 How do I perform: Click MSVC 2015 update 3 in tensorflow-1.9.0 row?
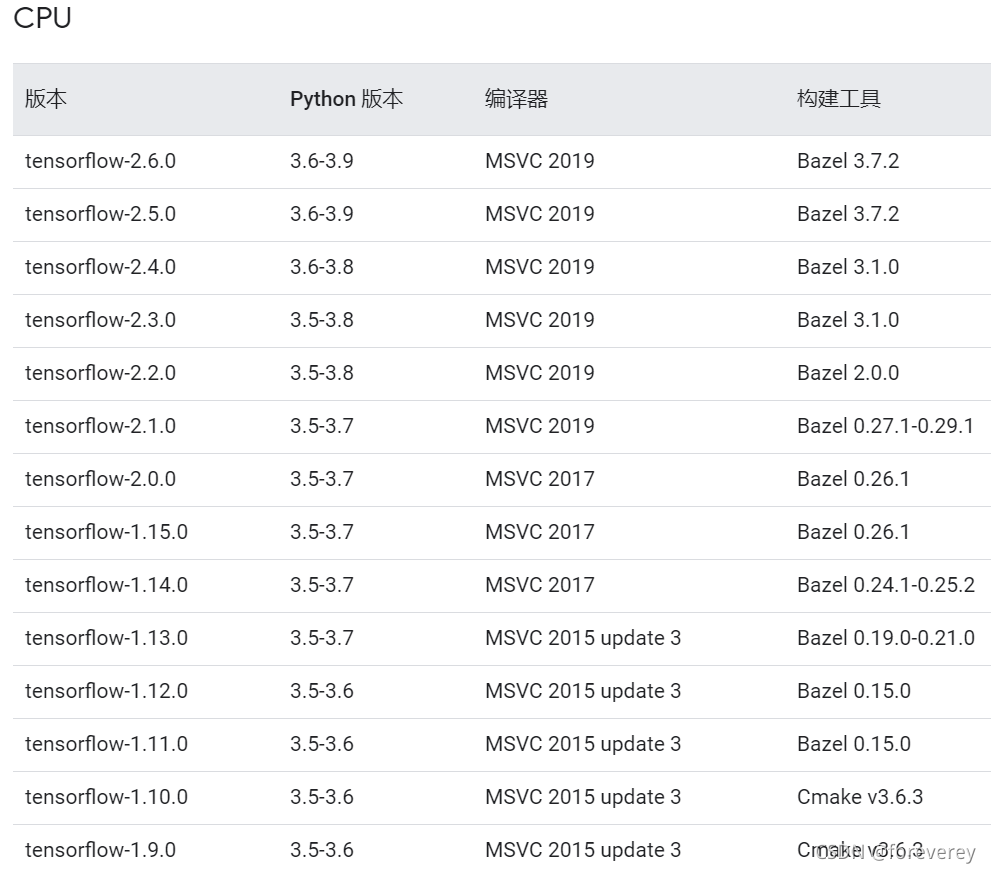pyautogui.click(x=583, y=852)
